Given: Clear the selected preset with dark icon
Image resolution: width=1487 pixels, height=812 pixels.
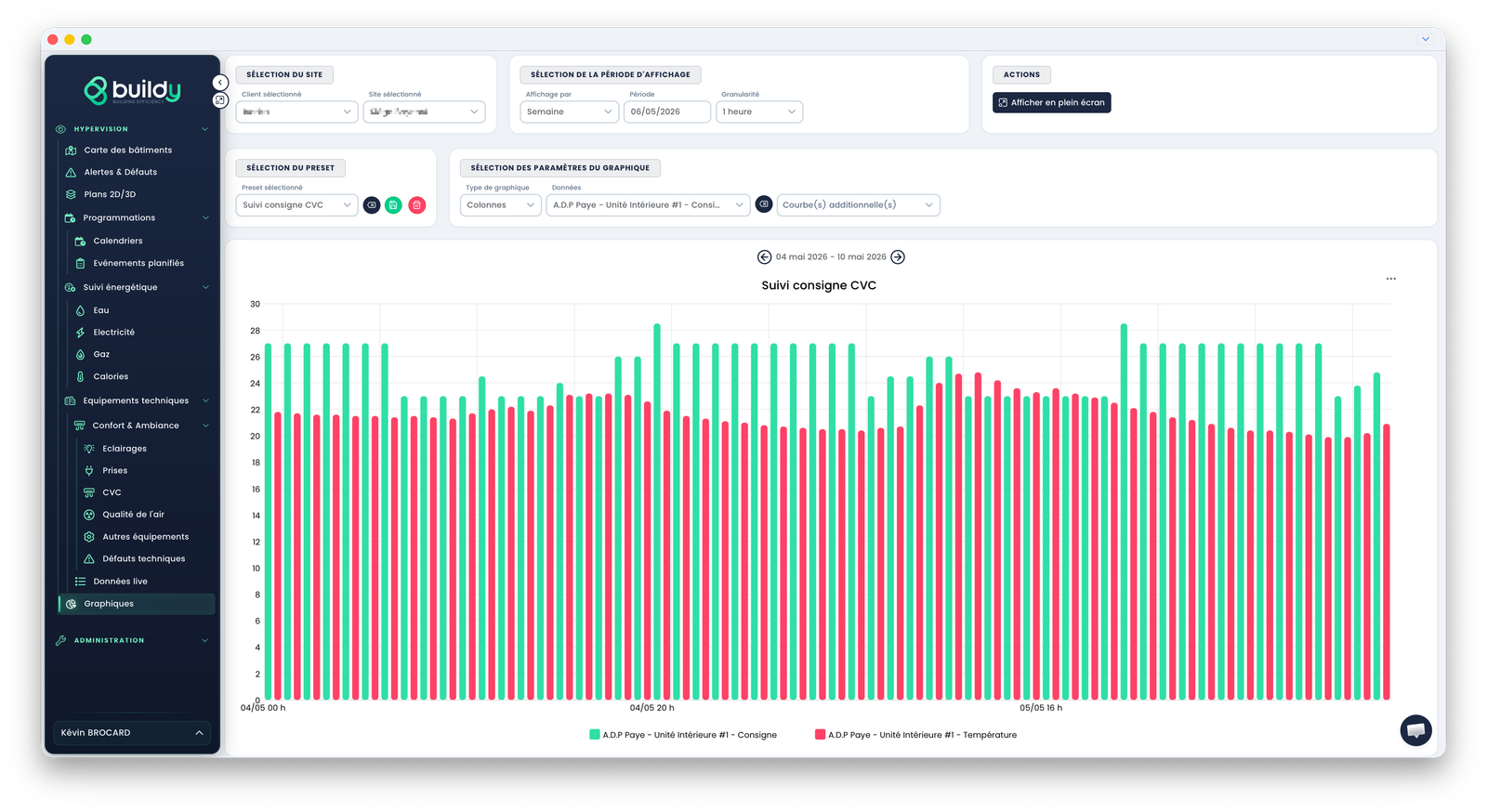Looking at the screenshot, I should [x=371, y=205].
